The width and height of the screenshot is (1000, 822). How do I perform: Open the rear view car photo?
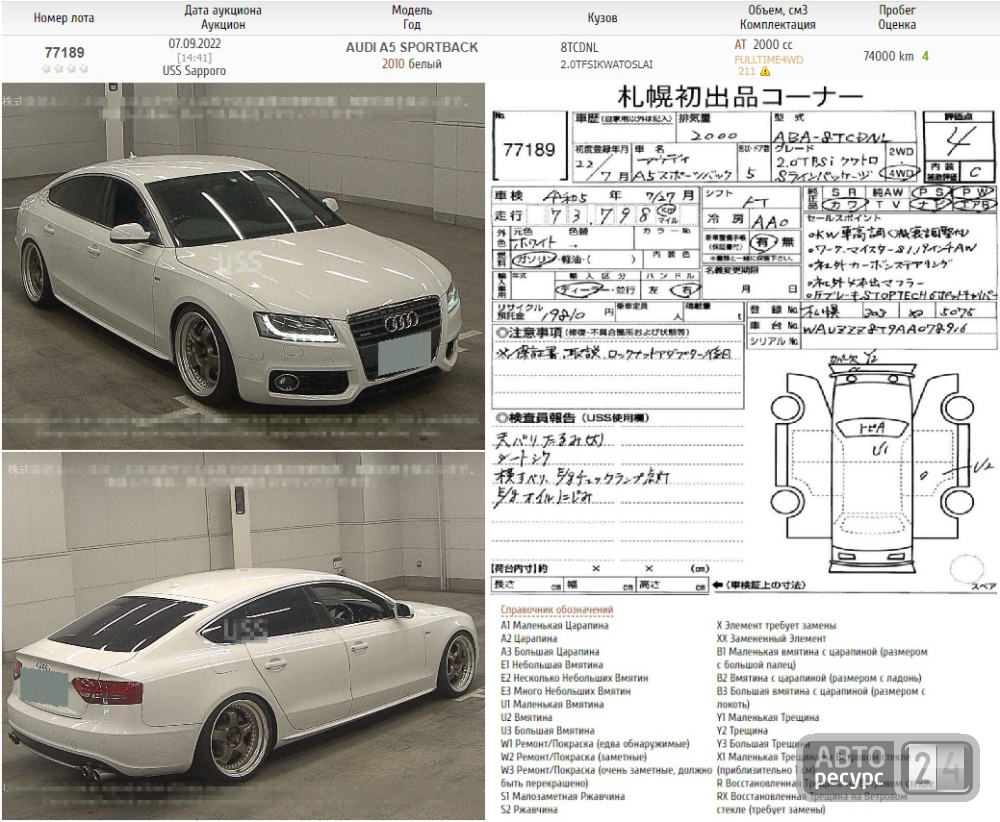[x=243, y=636]
